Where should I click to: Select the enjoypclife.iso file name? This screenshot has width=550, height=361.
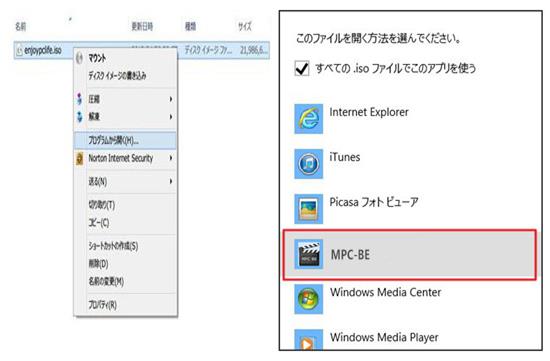click(43, 51)
